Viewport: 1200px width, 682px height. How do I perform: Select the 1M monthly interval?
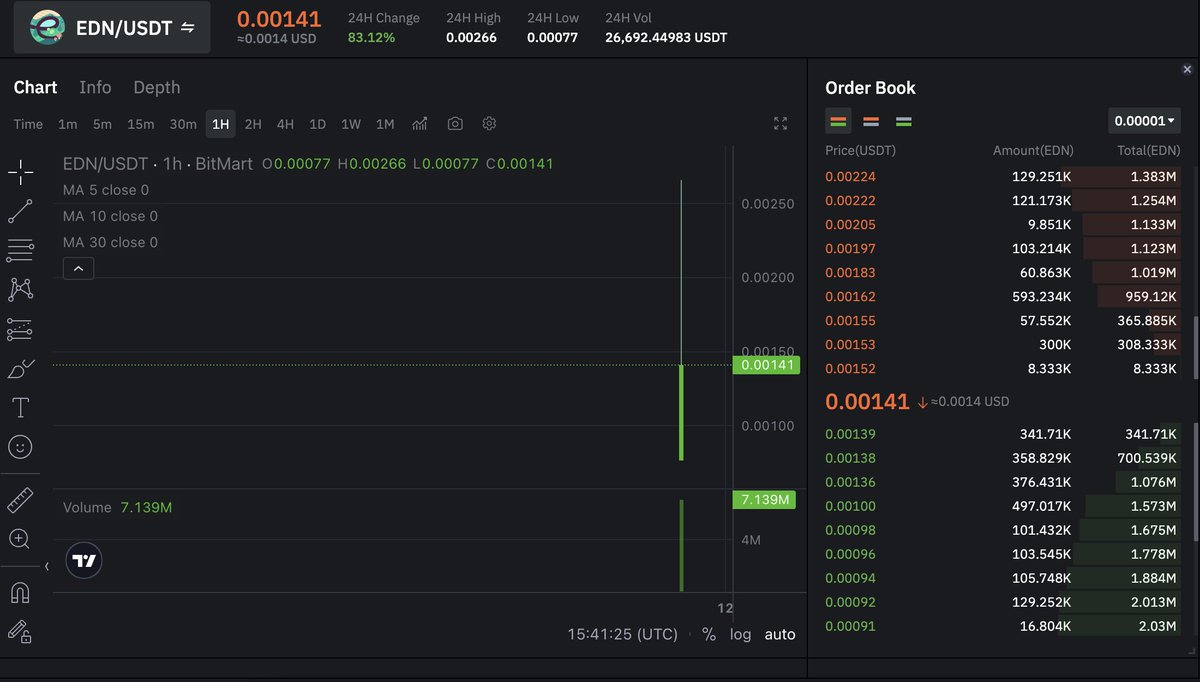coord(385,124)
